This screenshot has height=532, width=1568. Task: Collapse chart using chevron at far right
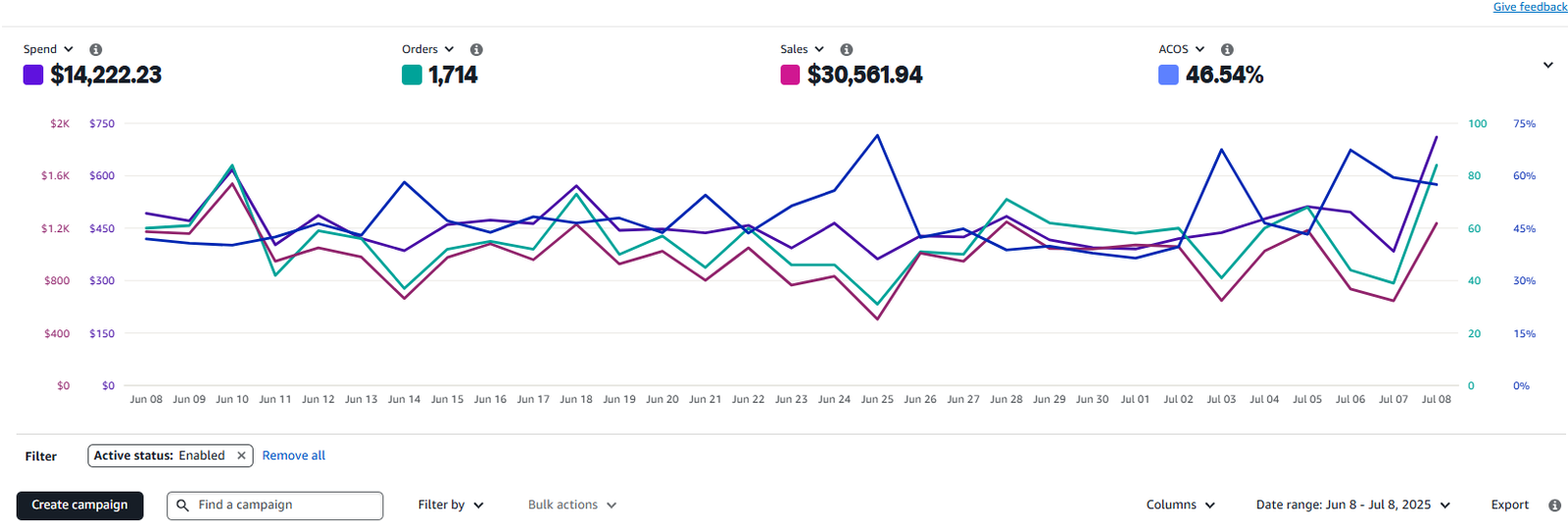[x=1548, y=66]
